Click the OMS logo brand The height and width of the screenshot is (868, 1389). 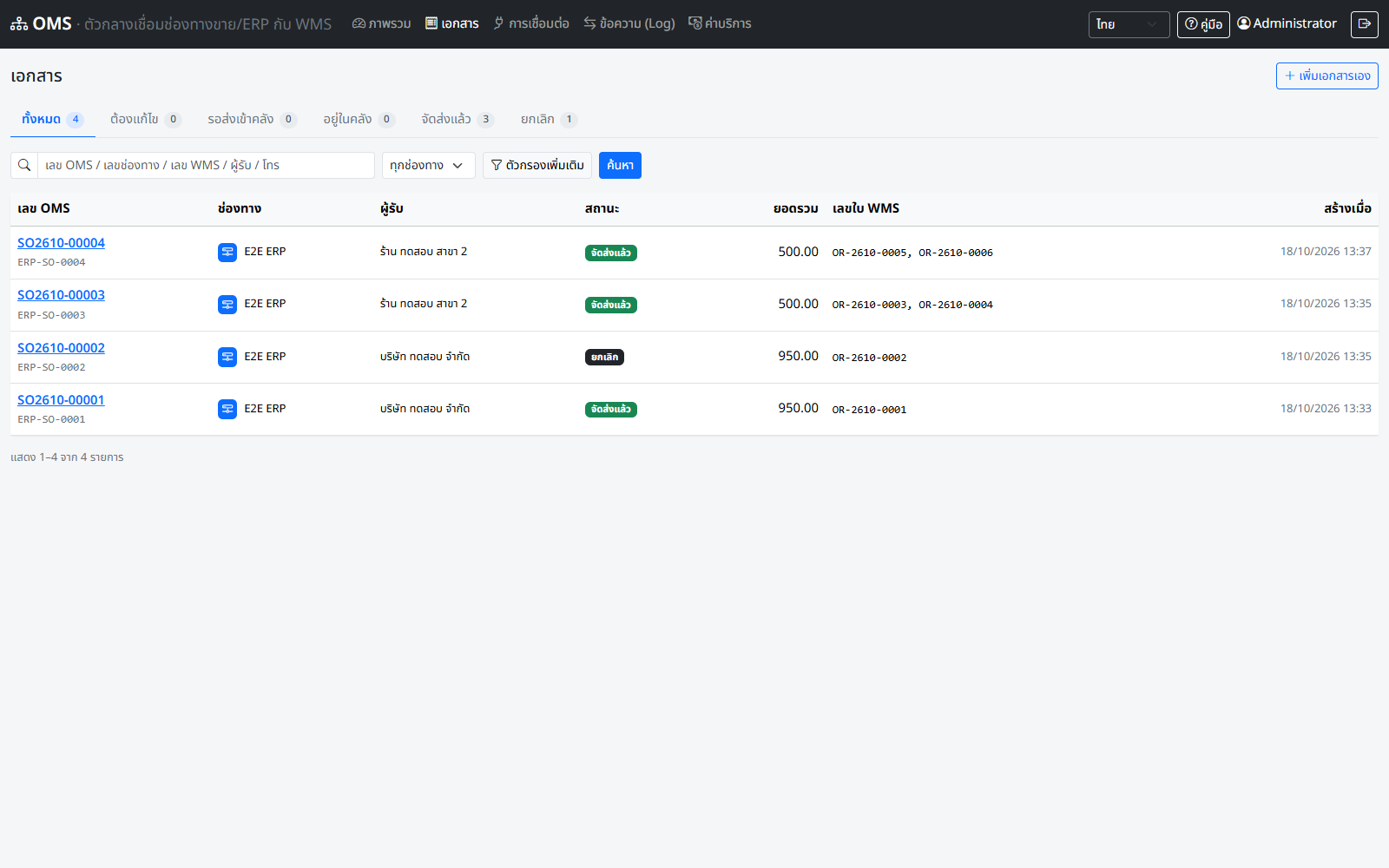pyautogui.click(x=41, y=24)
